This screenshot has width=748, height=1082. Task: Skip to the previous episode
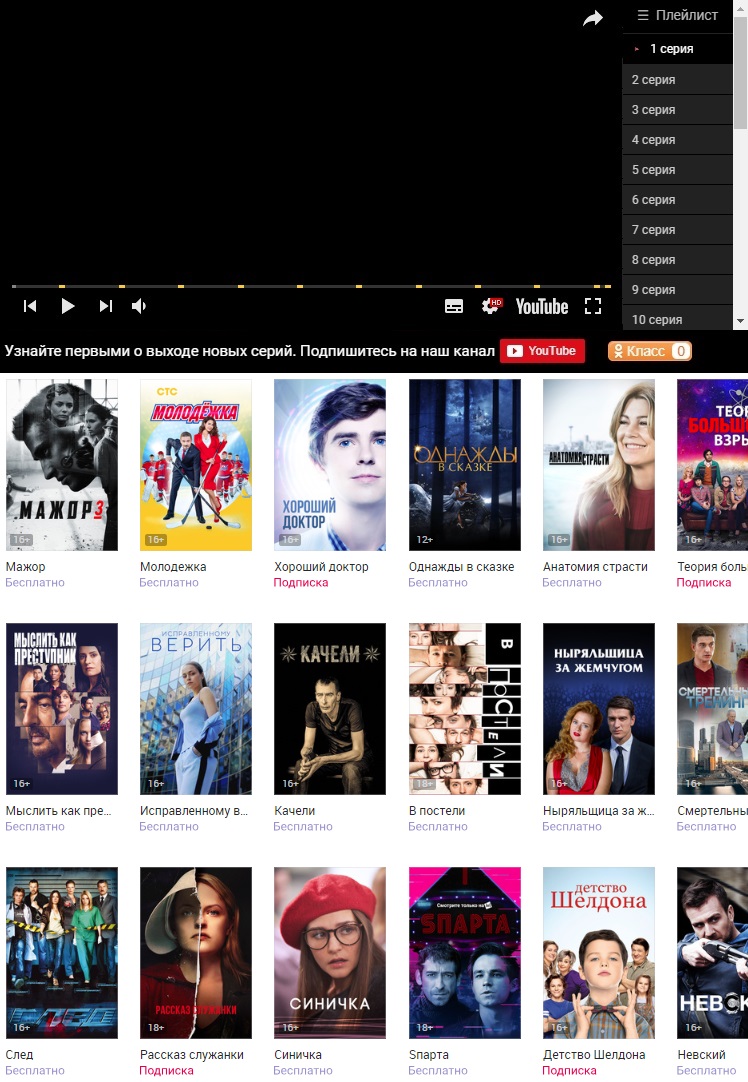(30, 306)
